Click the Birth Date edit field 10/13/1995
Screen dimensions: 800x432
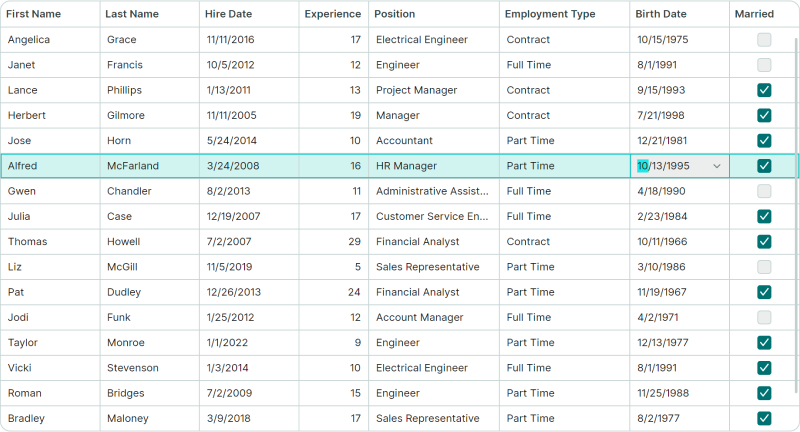(671, 166)
